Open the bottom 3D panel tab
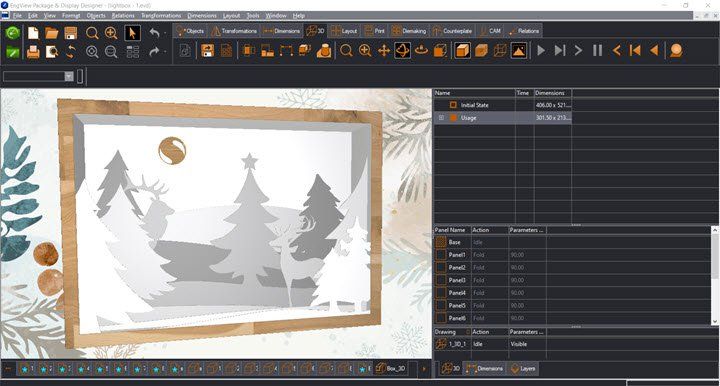This screenshot has height=386, width=720. tap(450, 368)
